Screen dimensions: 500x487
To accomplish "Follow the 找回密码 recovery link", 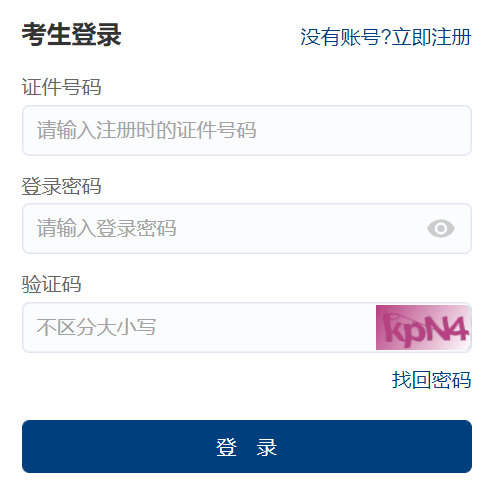I will pos(431,380).
